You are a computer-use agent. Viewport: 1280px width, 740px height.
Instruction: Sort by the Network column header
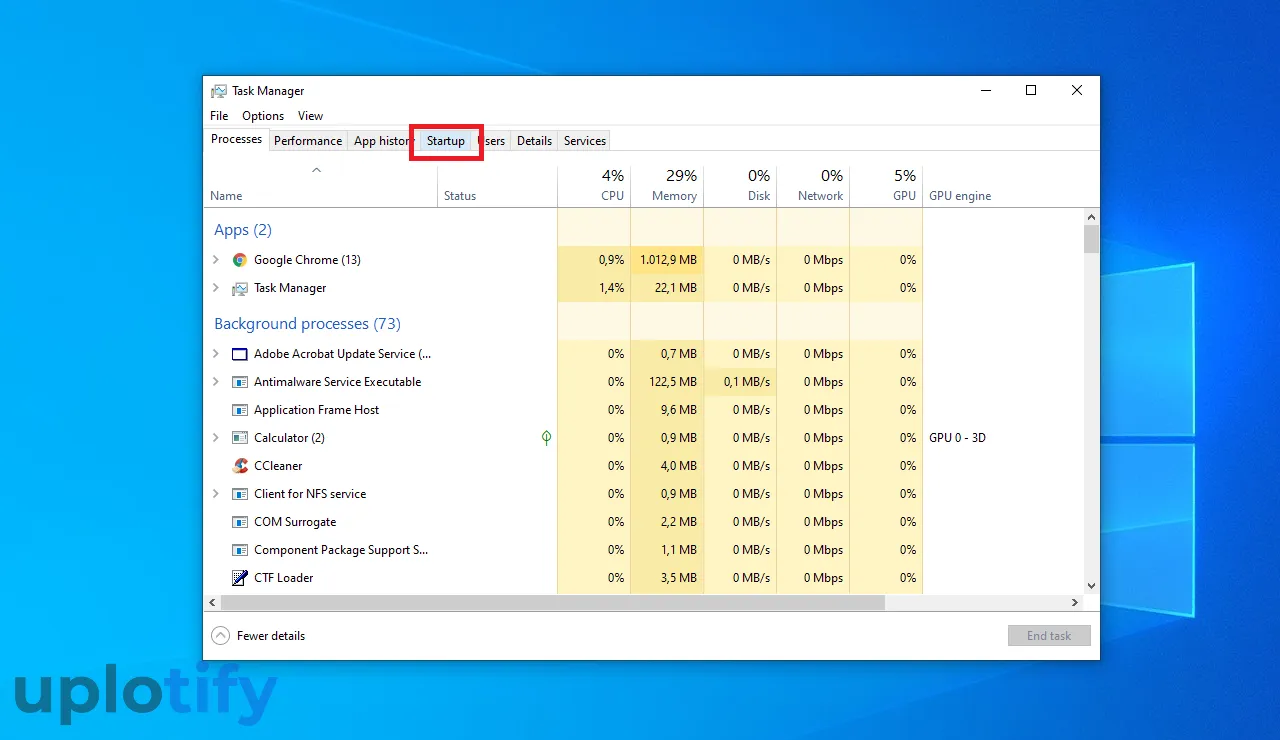click(x=813, y=186)
